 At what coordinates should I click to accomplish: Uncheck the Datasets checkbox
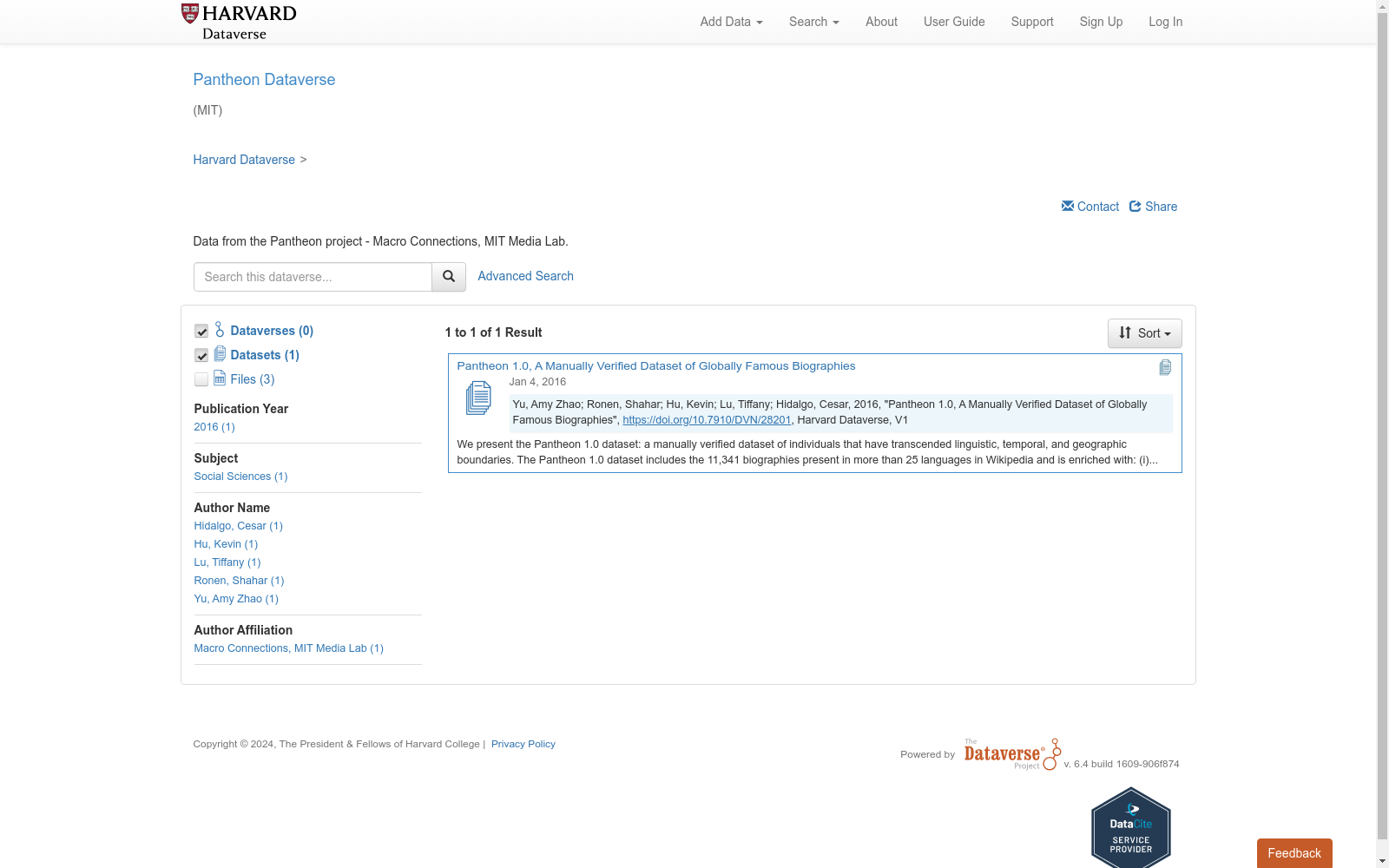pos(201,355)
